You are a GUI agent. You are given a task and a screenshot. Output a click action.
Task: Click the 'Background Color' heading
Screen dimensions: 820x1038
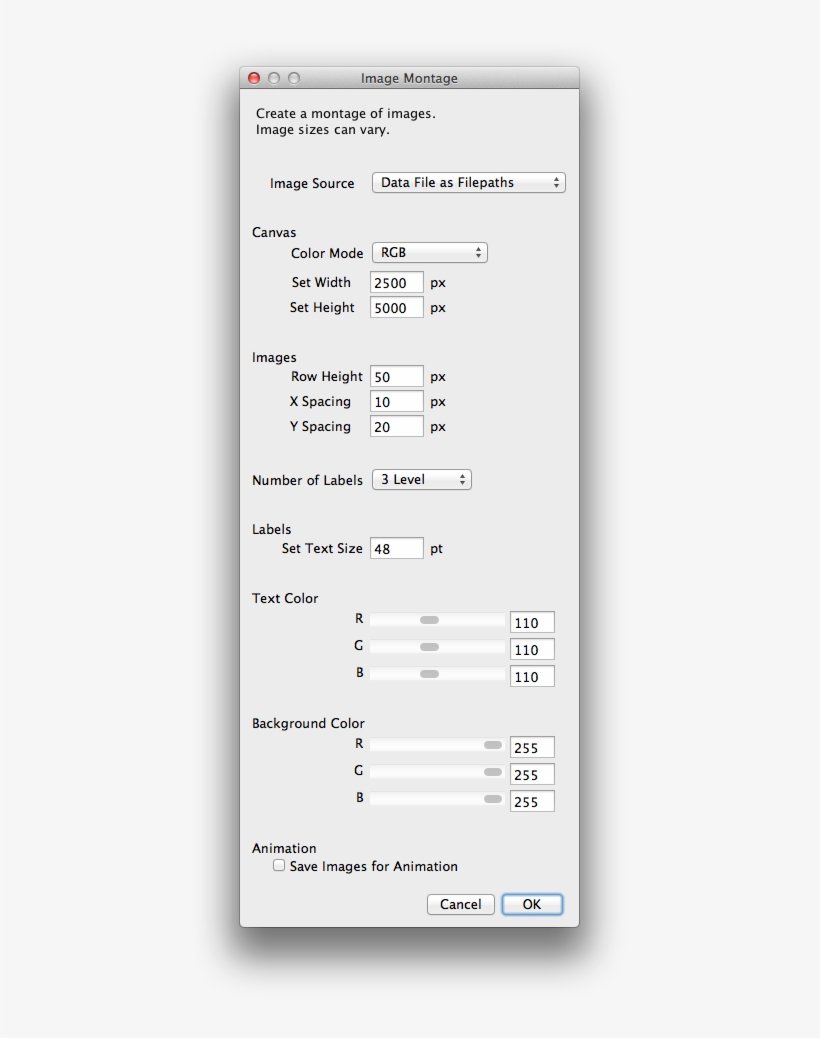point(308,724)
